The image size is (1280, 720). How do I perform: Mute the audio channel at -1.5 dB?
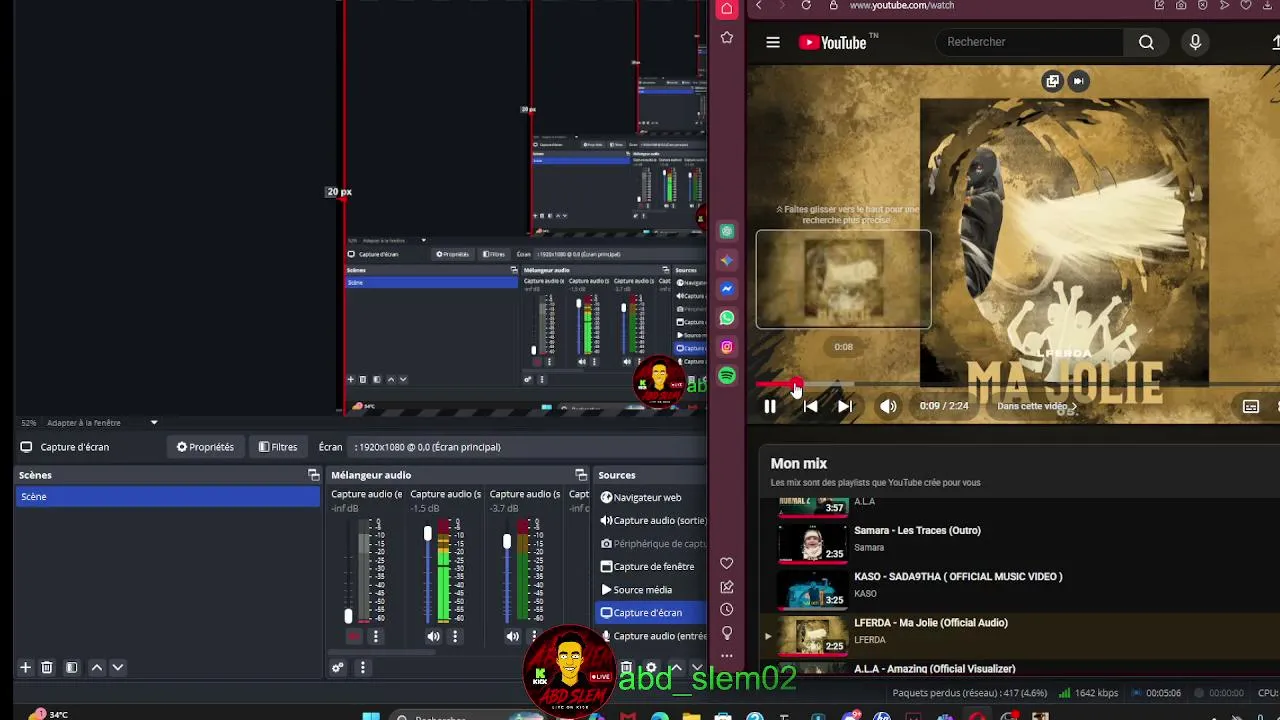pyautogui.click(x=433, y=636)
